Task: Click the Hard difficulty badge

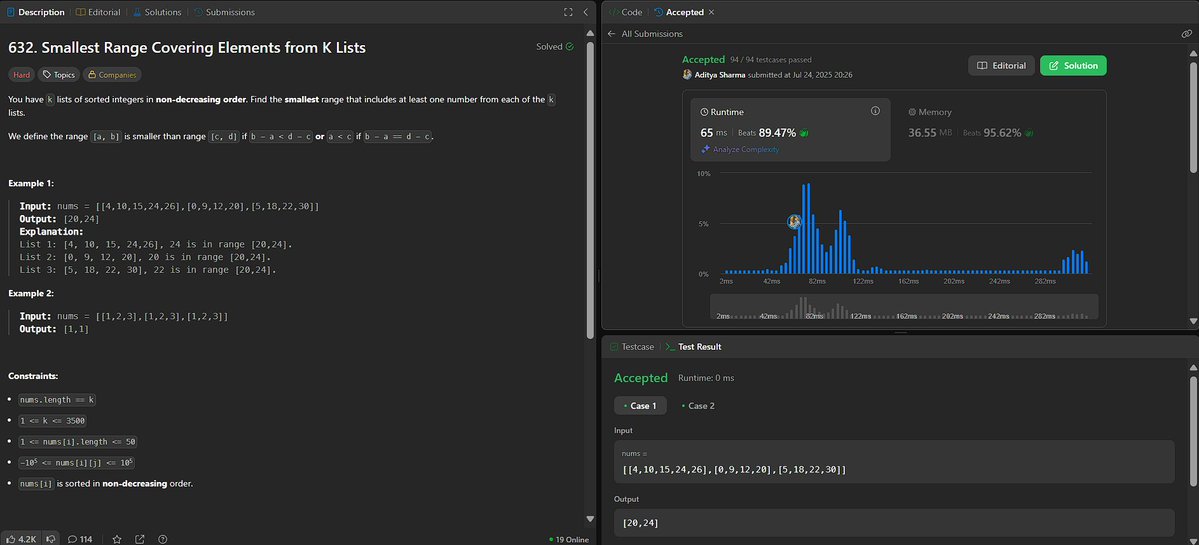Action: pyautogui.click(x=21, y=75)
